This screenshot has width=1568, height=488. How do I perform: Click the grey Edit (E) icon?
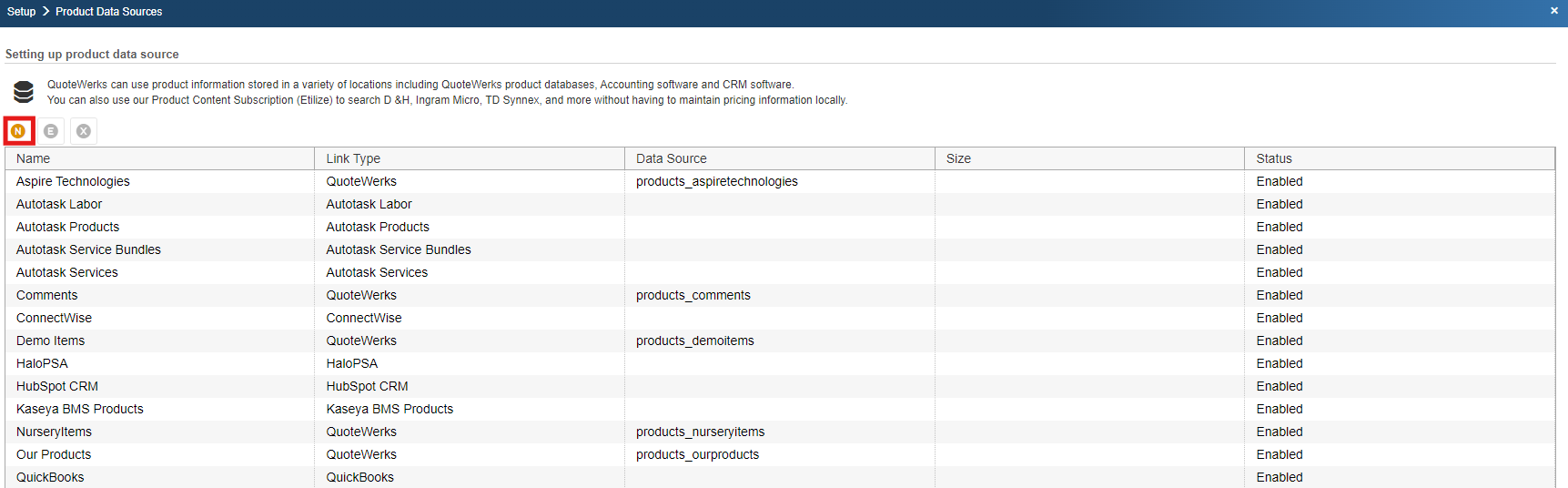point(51,131)
